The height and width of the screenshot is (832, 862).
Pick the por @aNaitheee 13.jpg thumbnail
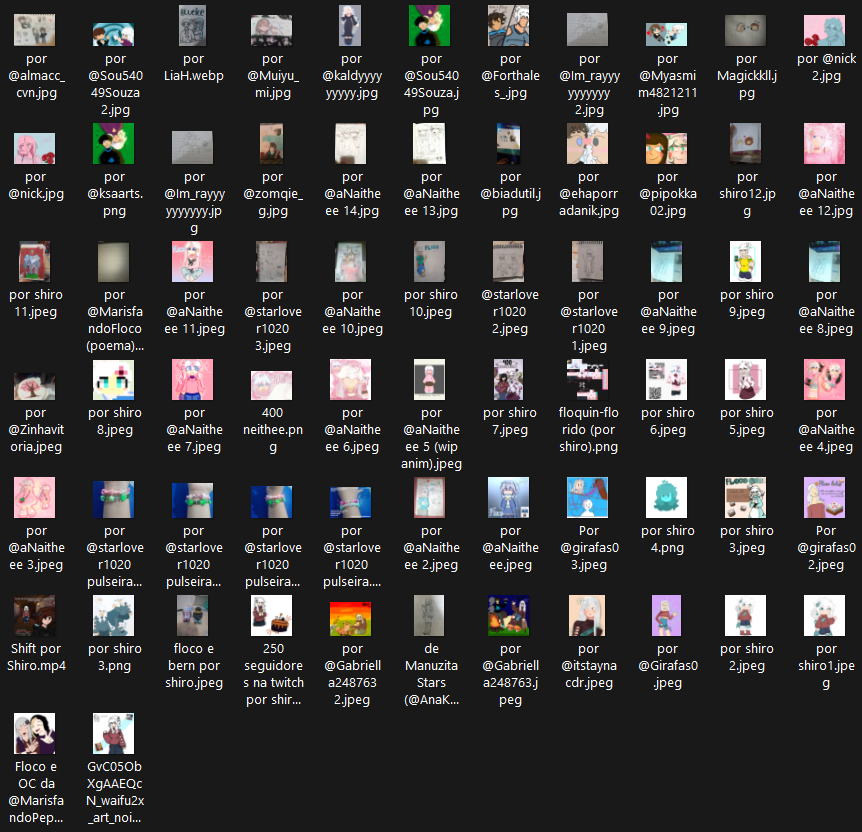coord(429,144)
